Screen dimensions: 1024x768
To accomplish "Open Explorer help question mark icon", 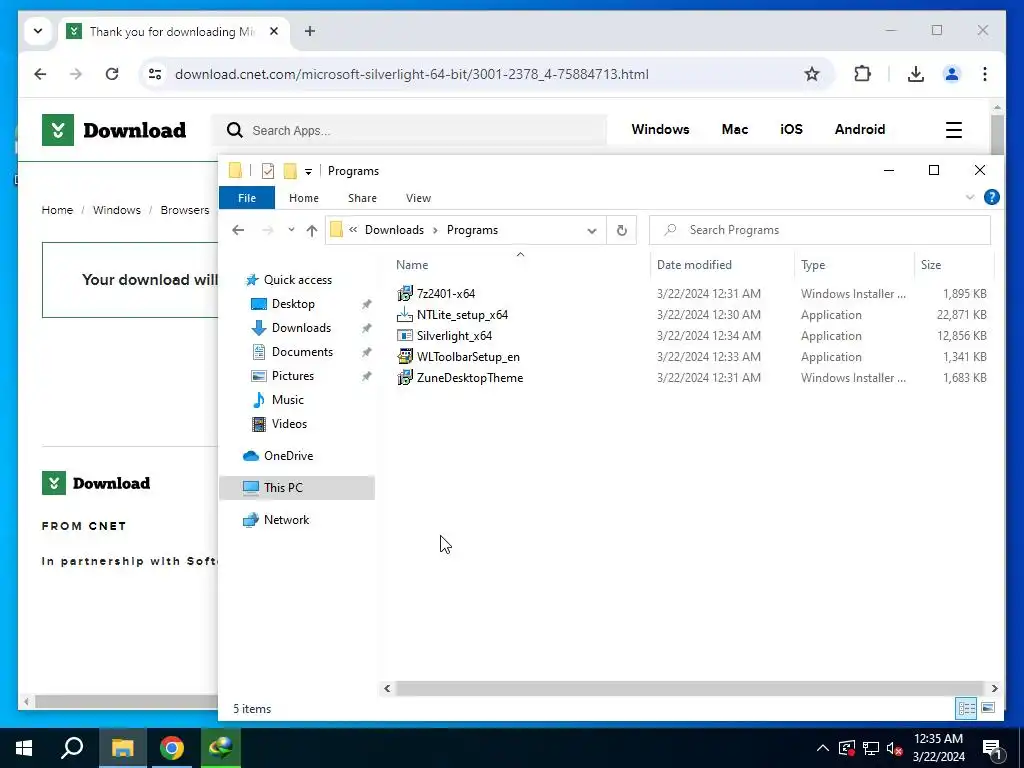I will [x=991, y=197].
